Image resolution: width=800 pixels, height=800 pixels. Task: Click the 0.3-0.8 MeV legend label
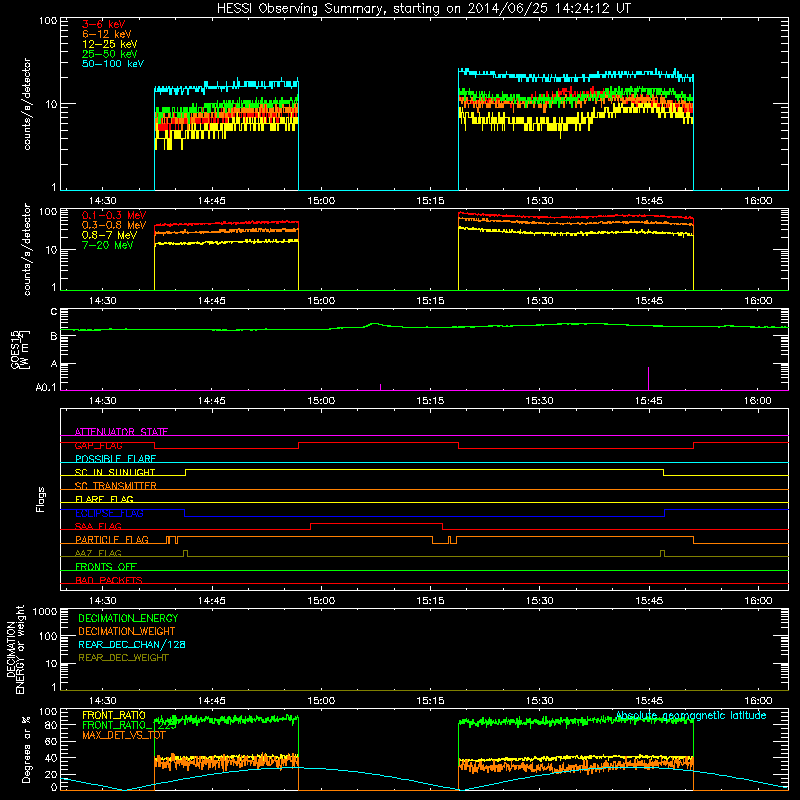coord(114,225)
